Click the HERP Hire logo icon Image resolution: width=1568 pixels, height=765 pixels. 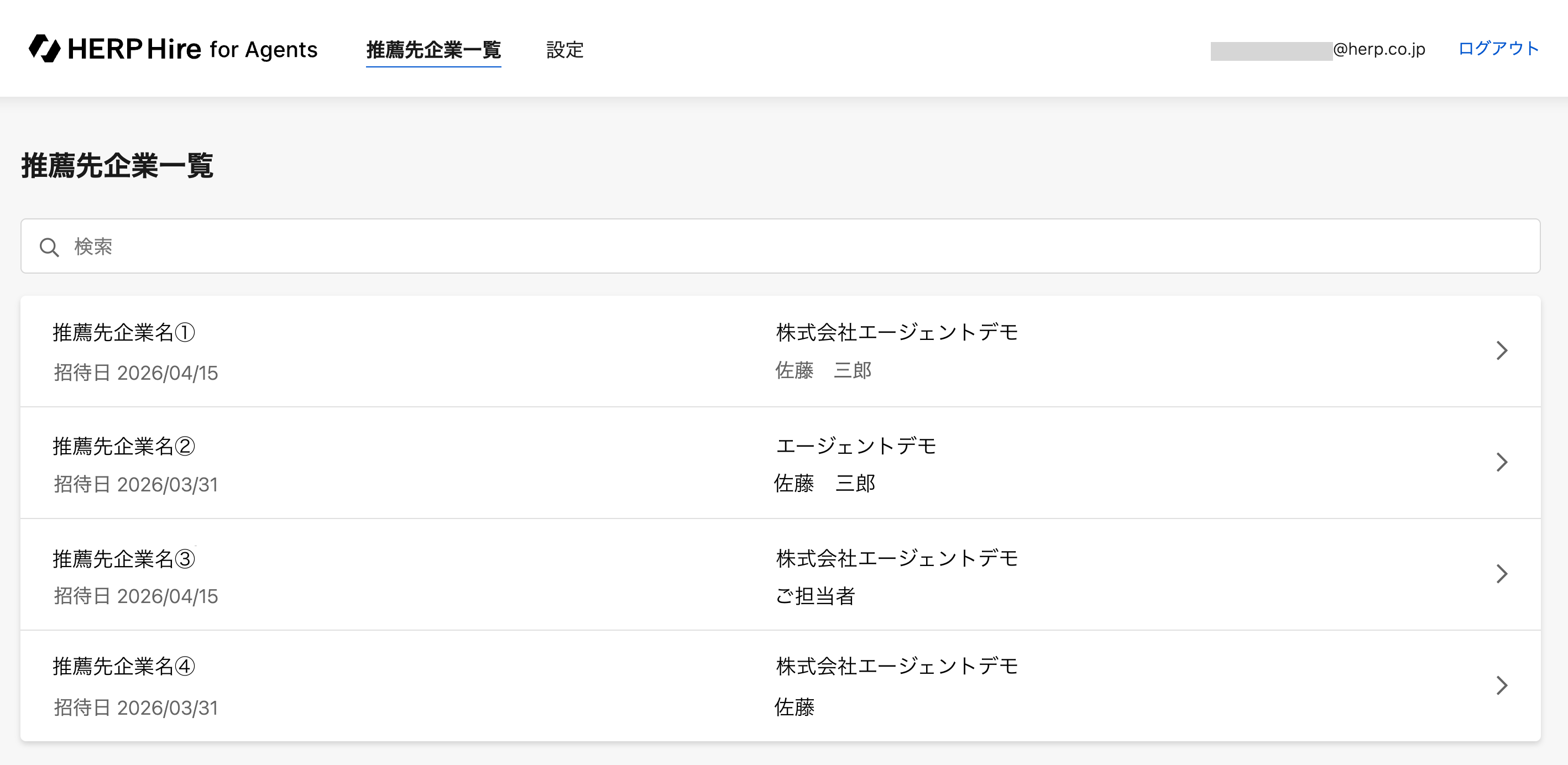pyautogui.click(x=44, y=48)
